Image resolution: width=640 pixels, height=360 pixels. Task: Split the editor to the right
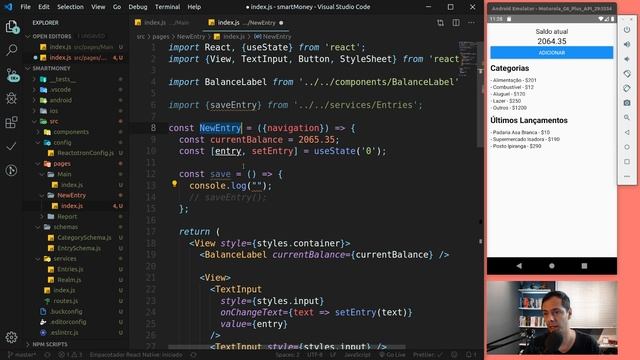pos(456,23)
